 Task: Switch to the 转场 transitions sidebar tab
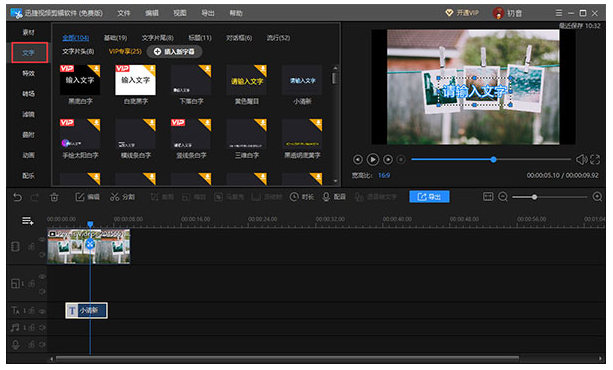coord(29,93)
